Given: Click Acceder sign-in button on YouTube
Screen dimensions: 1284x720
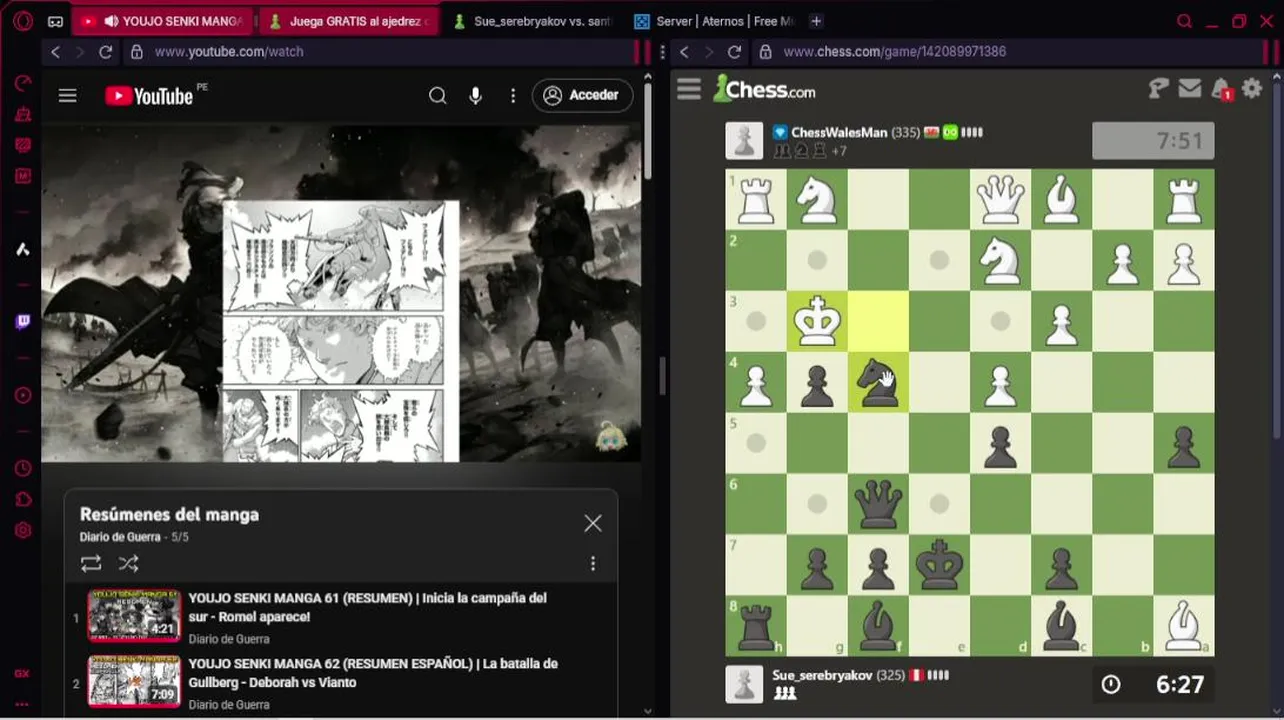Looking at the screenshot, I should [x=582, y=95].
